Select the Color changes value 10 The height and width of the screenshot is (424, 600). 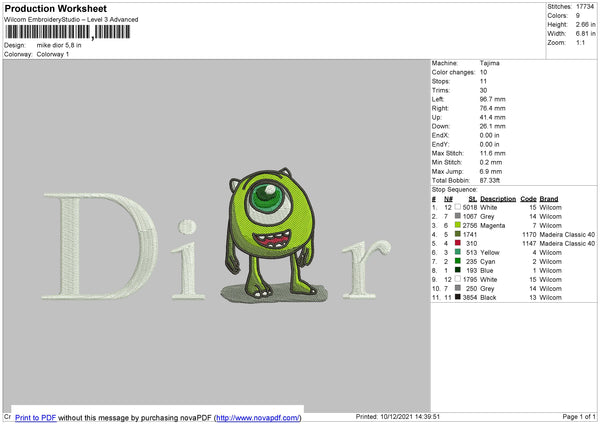pyautogui.click(x=483, y=72)
